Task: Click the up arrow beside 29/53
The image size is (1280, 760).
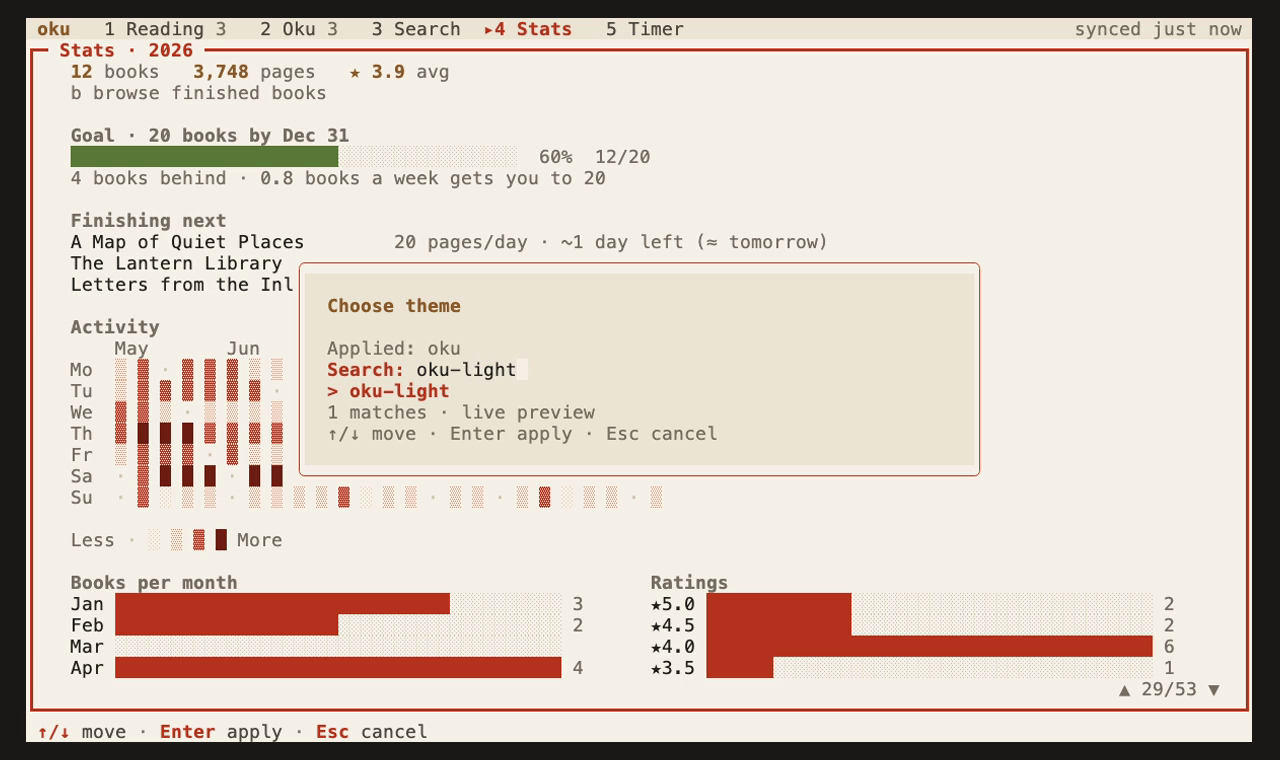Action: pyautogui.click(x=1125, y=689)
